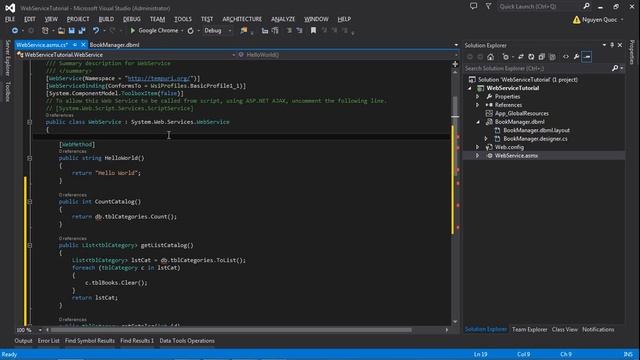This screenshot has height=360, width=640.
Task: Click the Refresh icon in Solution Explorer
Action: tap(531, 57)
